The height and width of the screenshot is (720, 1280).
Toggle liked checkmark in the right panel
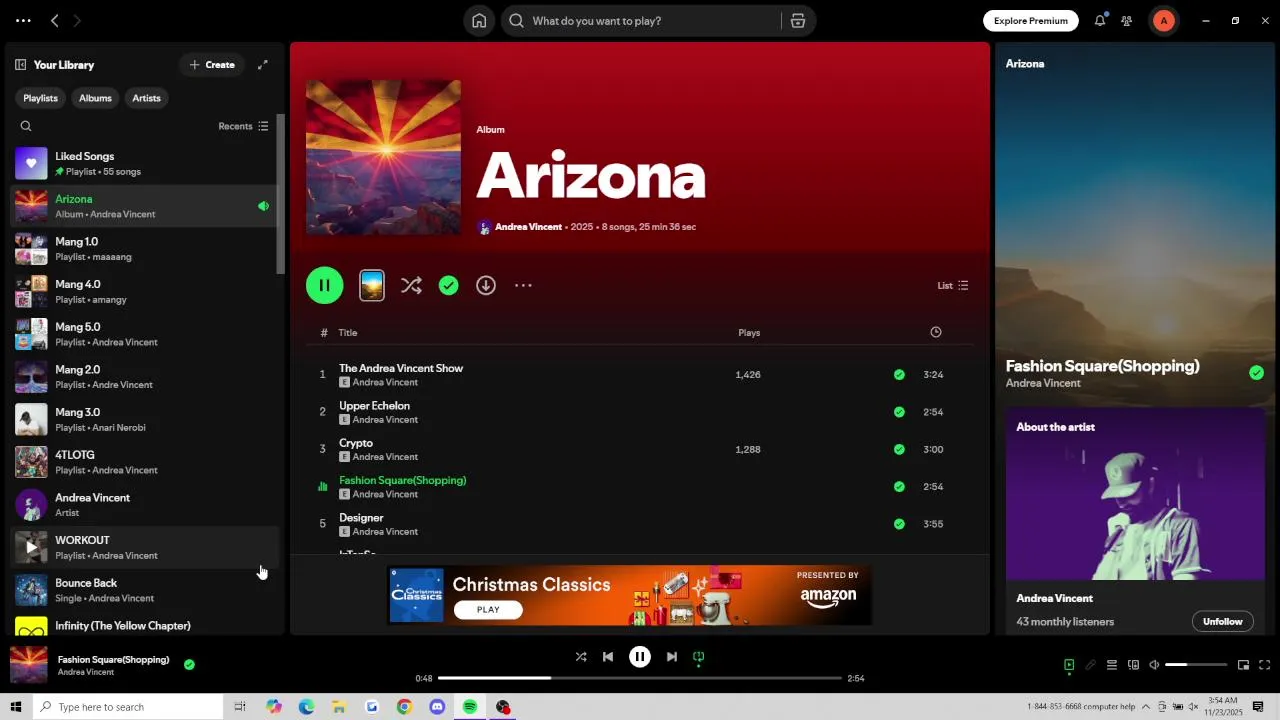pyautogui.click(x=1256, y=373)
